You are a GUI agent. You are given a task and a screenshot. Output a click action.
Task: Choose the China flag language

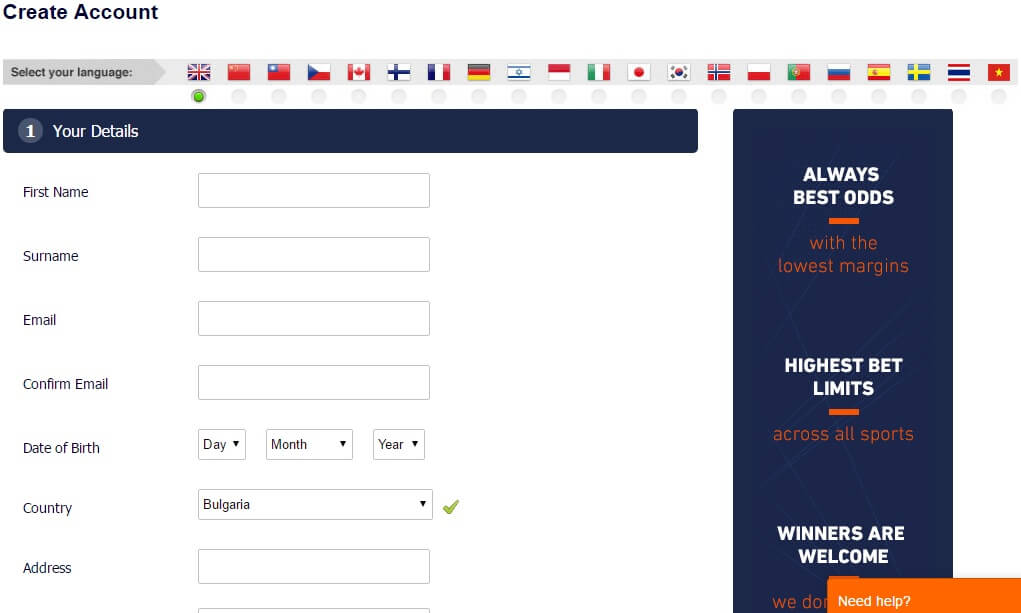coord(239,72)
